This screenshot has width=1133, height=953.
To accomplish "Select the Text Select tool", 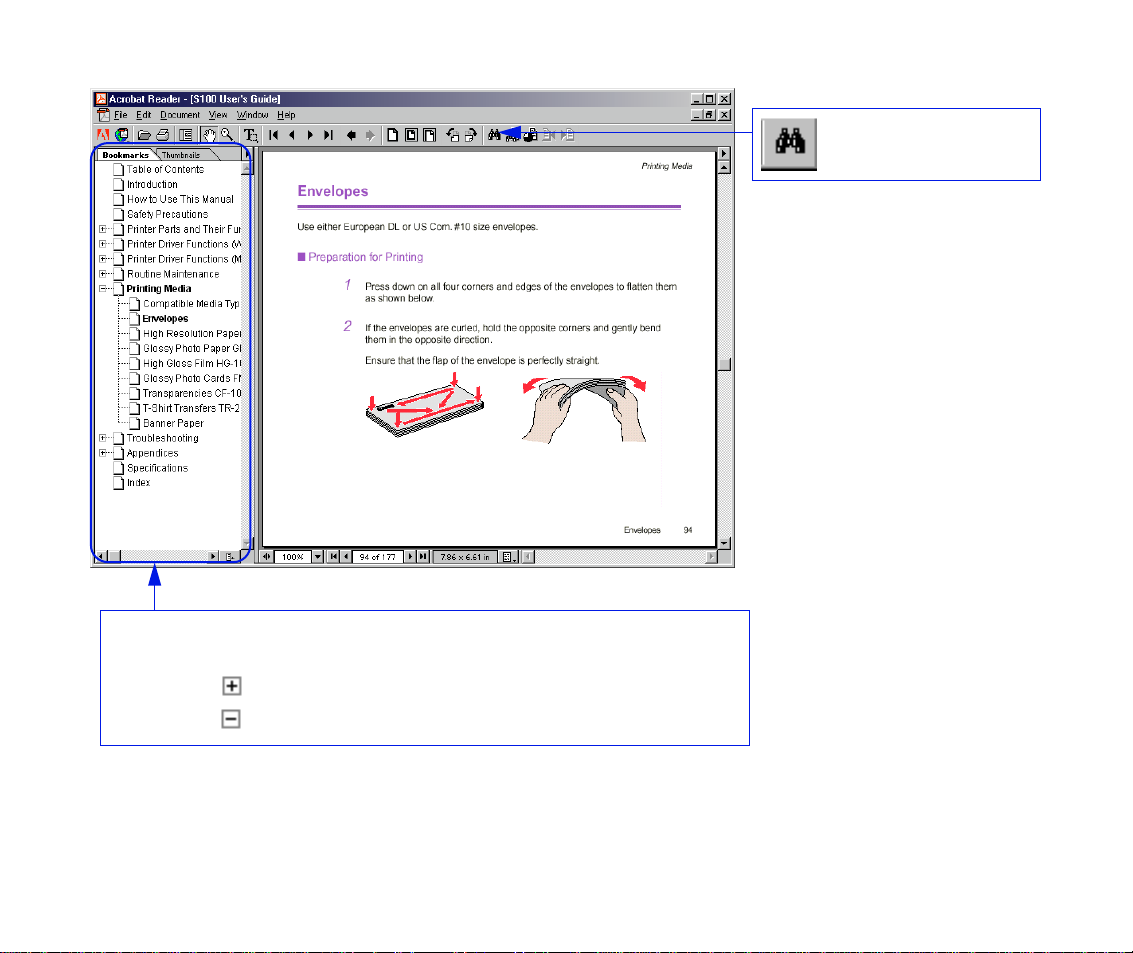I will (x=250, y=135).
